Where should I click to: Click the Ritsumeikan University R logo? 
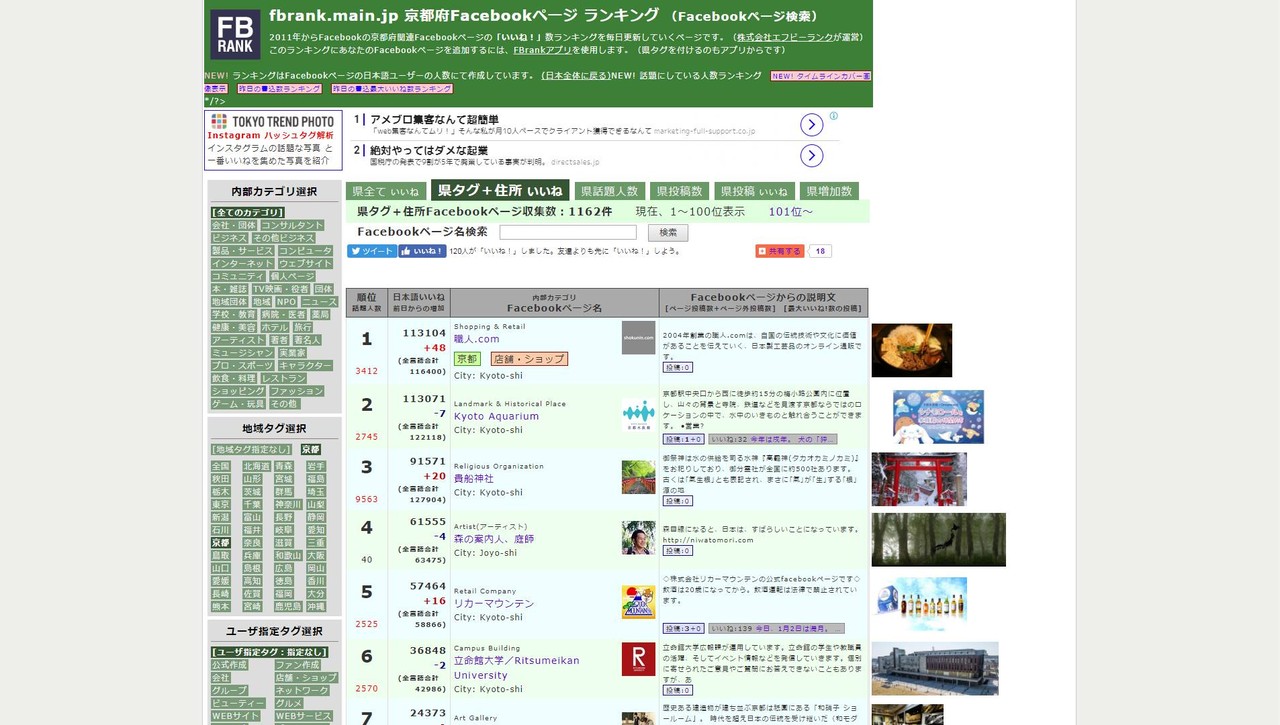(638, 659)
